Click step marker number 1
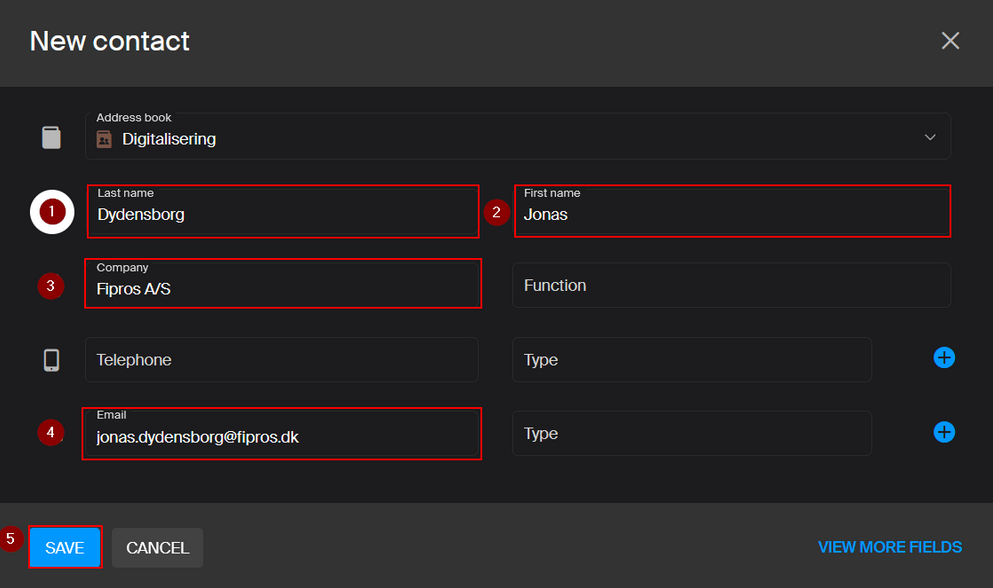The width and height of the screenshot is (993, 588). click(52, 212)
